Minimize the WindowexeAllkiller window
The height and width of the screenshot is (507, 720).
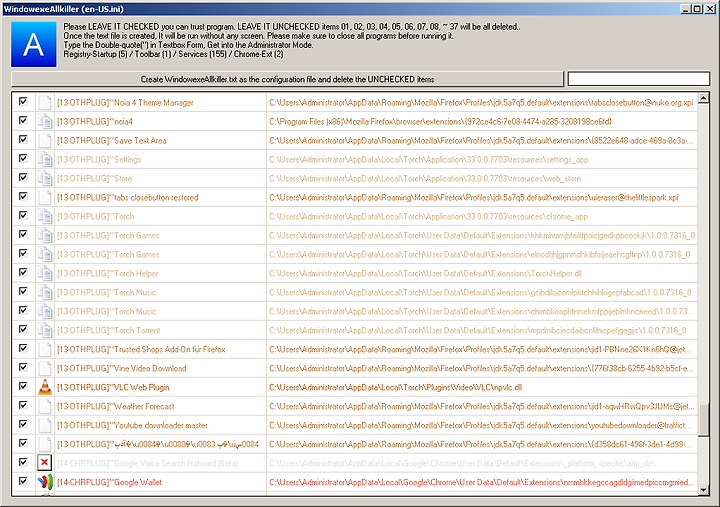tap(686, 9)
